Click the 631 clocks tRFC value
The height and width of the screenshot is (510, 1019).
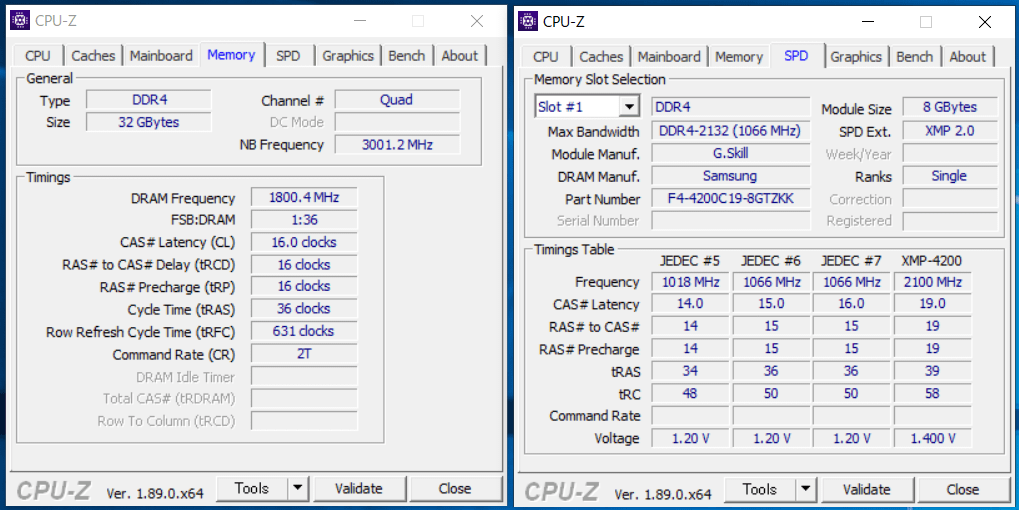pos(304,331)
